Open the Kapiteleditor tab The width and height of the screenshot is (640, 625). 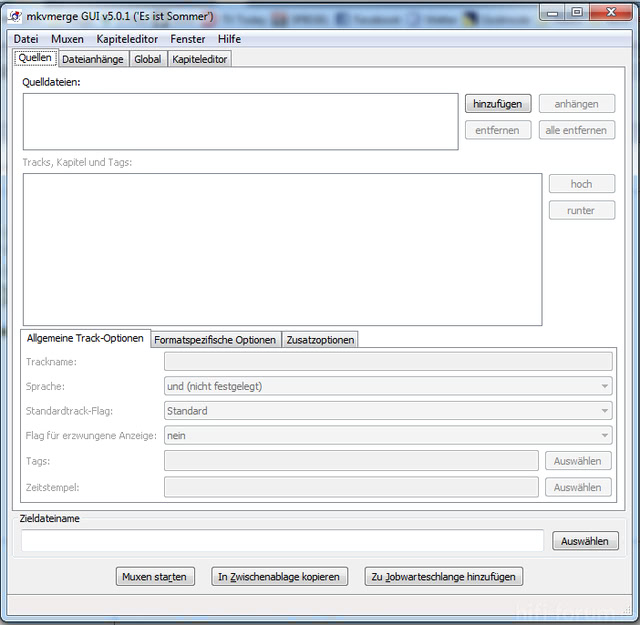[x=200, y=59]
